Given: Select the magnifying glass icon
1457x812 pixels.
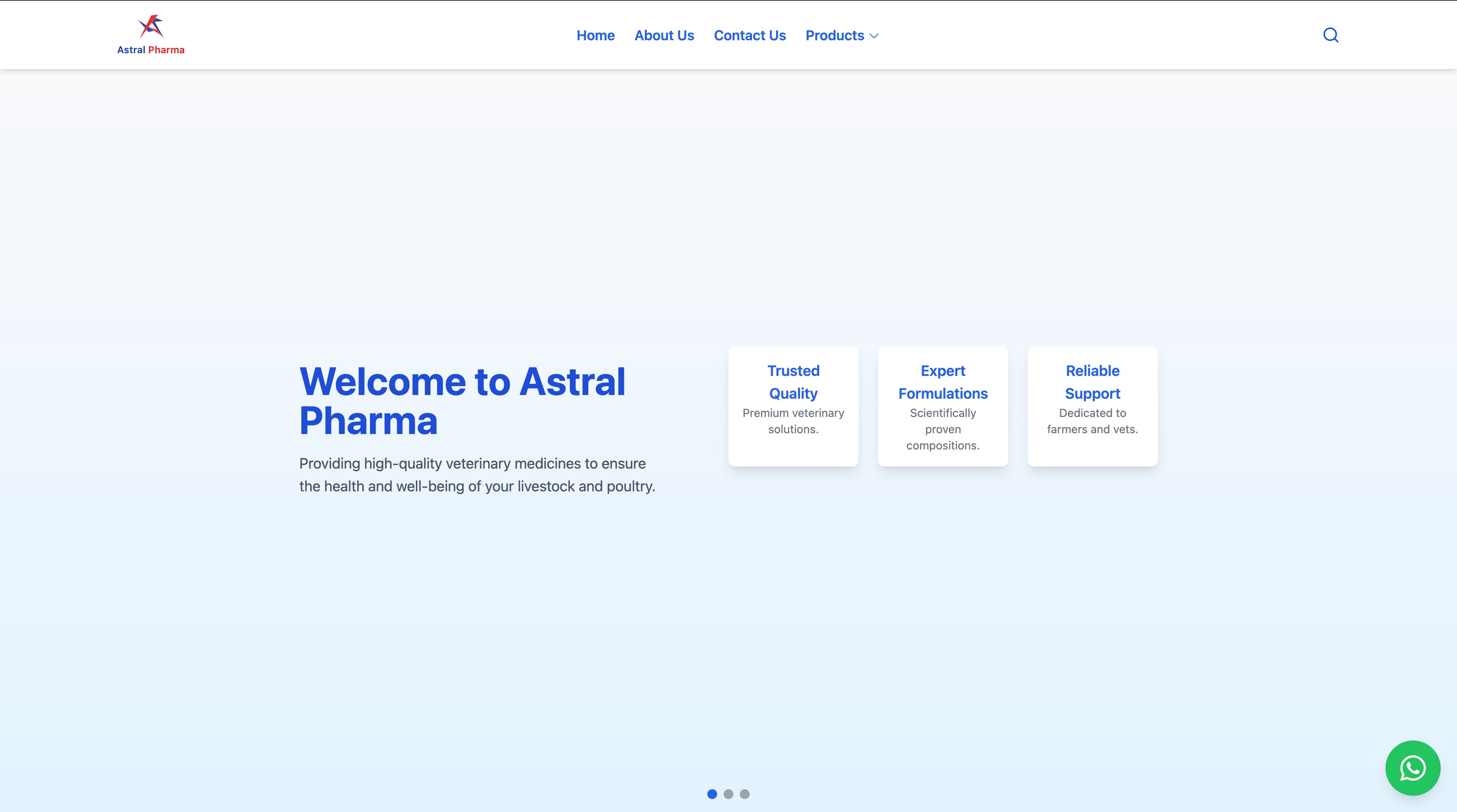Looking at the screenshot, I should pyautogui.click(x=1331, y=35).
